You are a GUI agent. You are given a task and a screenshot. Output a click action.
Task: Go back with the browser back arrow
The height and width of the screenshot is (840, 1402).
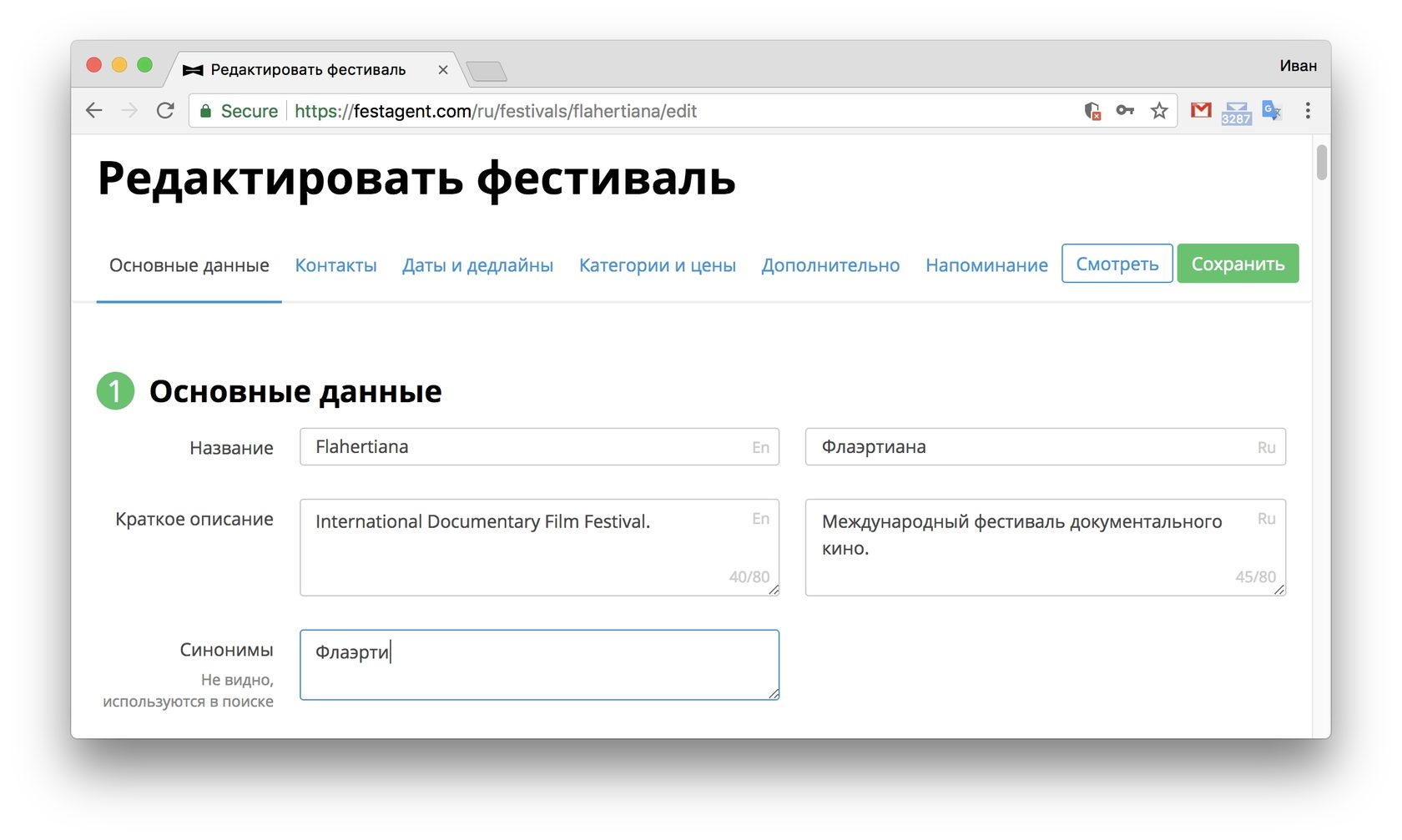click(94, 111)
